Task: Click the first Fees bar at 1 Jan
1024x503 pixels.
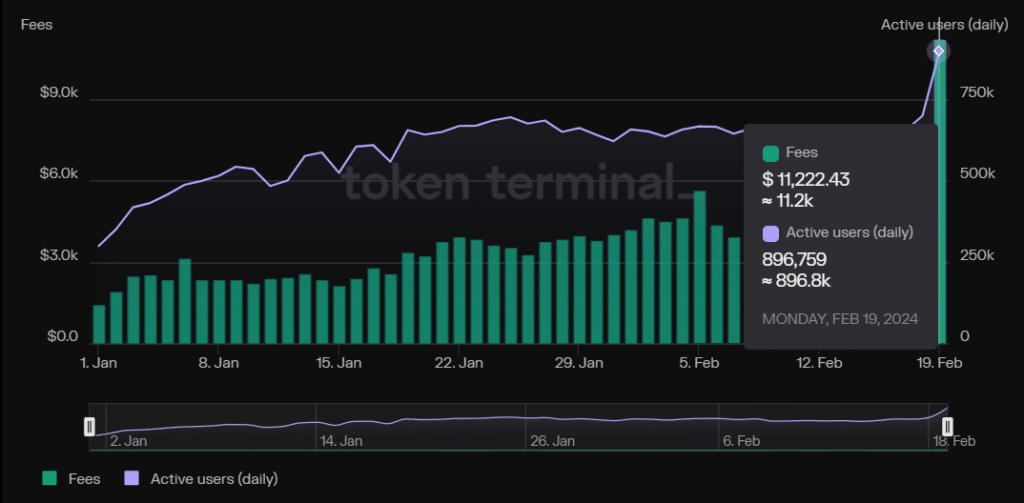Action: click(x=99, y=324)
